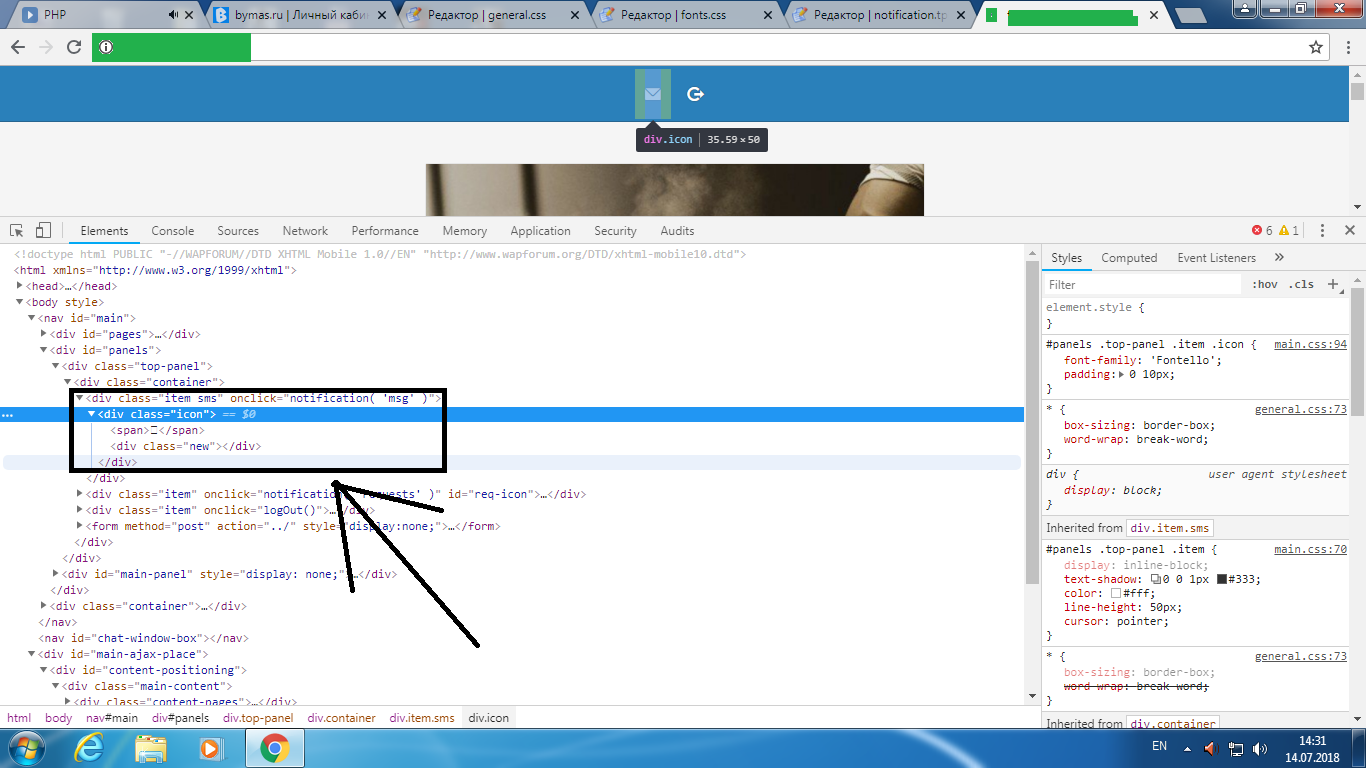The height and width of the screenshot is (768, 1366).
Task: Open the Computed styles tab
Action: click(1129, 258)
